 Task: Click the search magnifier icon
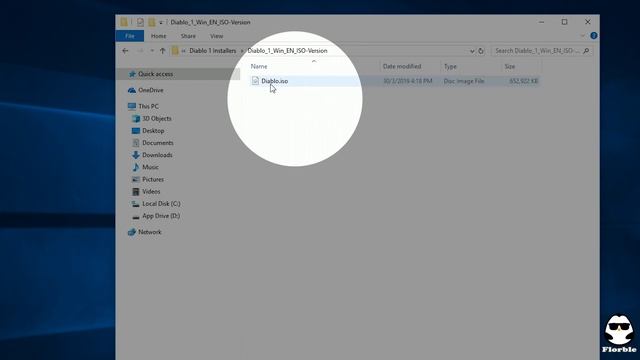click(586, 51)
